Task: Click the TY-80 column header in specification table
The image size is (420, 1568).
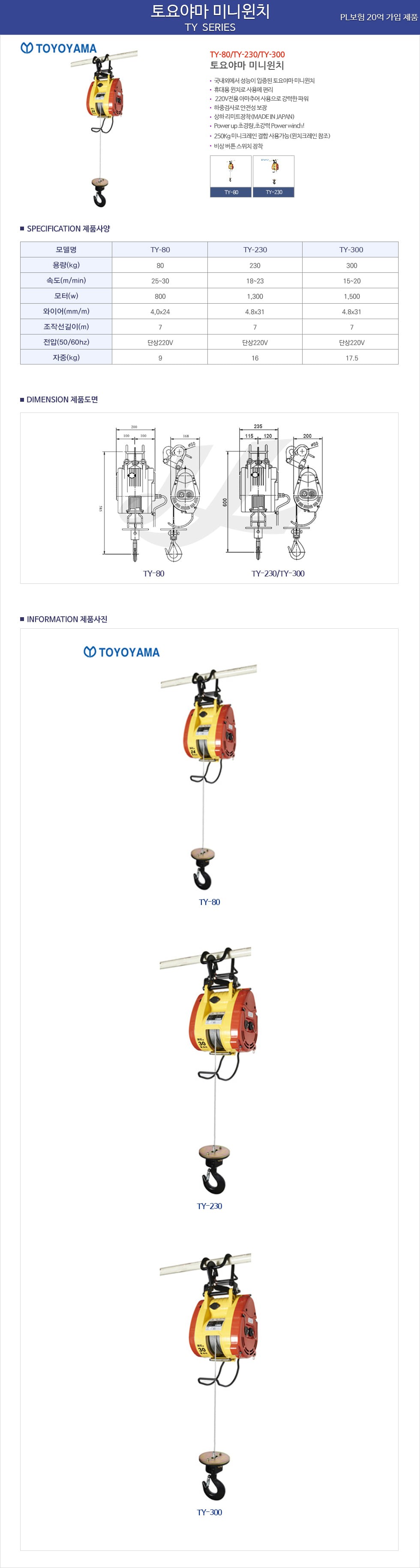Action: [160, 250]
